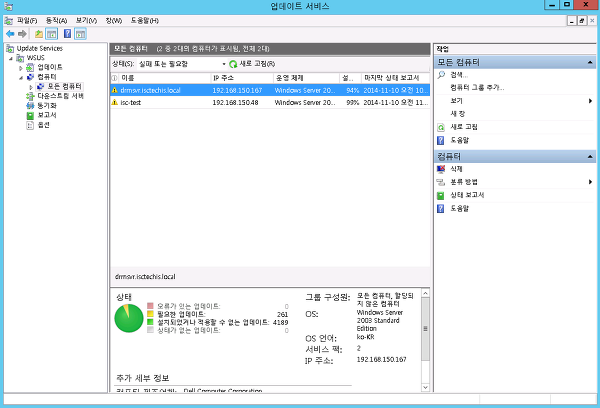Sort by 마지막 상태 보고서 column header
Screen dimensions: 600x408
pyautogui.click(x=395, y=78)
